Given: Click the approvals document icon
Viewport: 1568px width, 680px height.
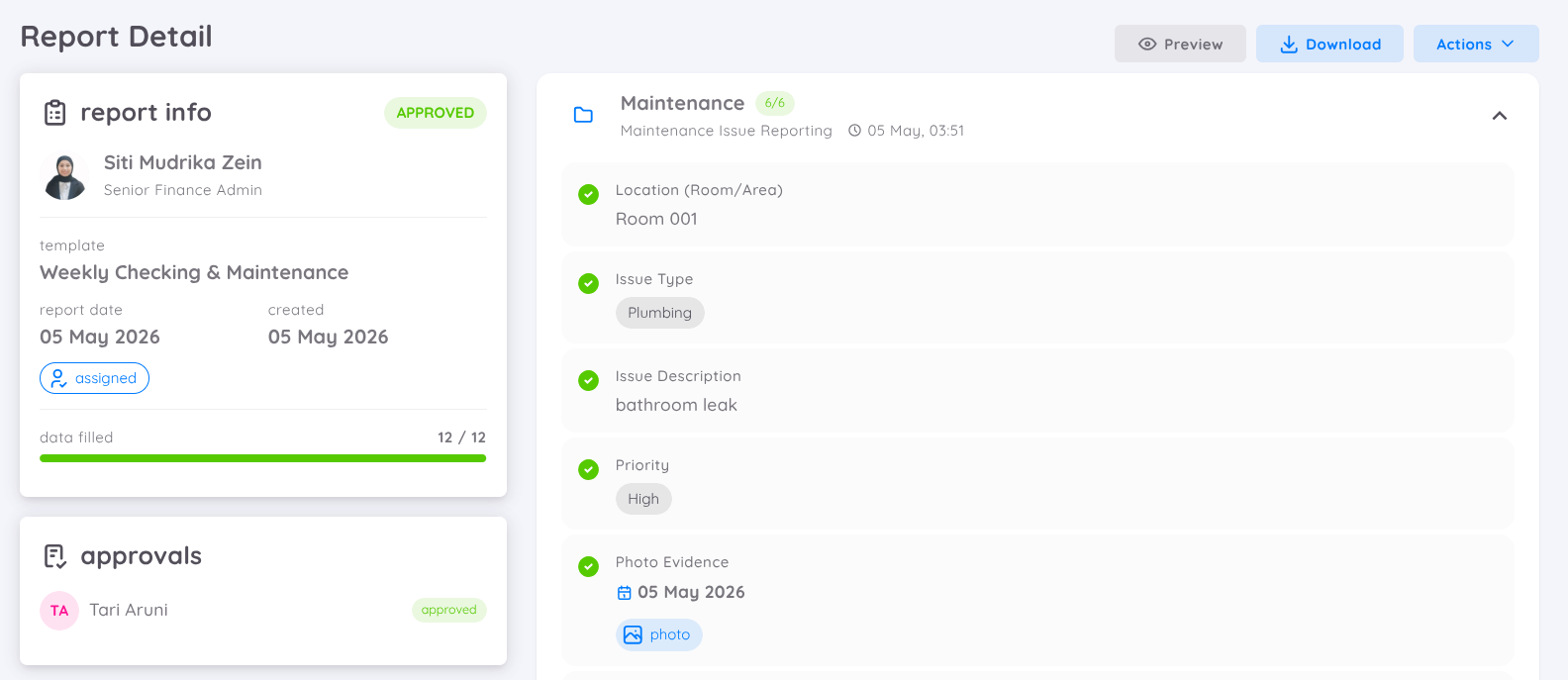Looking at the screenshot, I should [x=55, y=556].
